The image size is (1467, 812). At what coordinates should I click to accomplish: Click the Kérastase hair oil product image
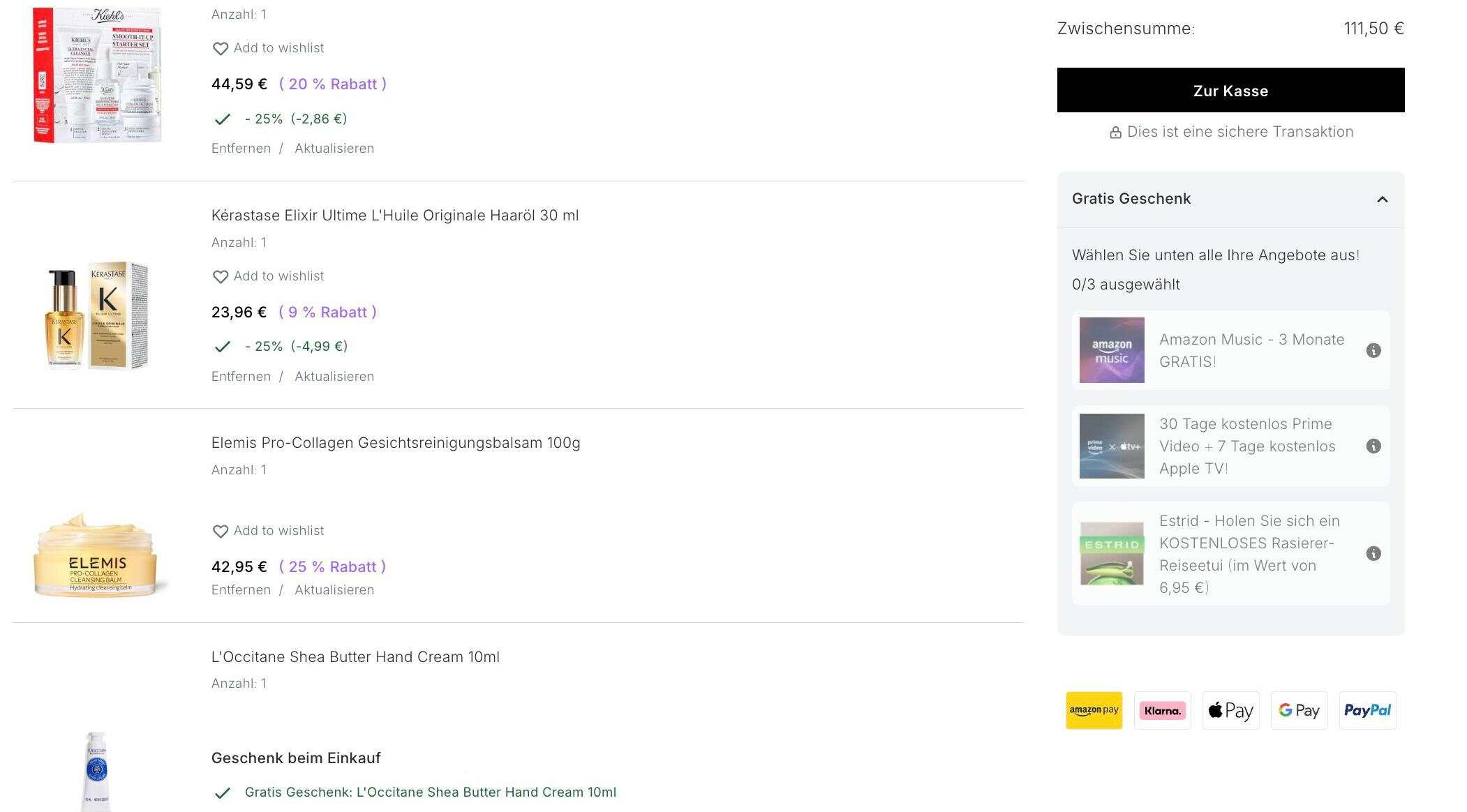point(97,315)
